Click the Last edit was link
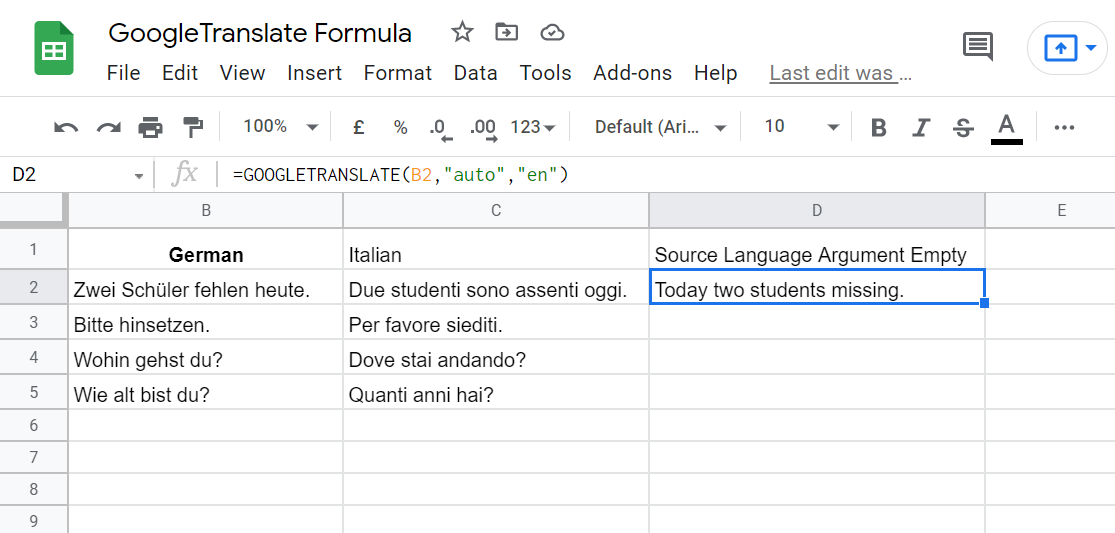The width and height of the screenshot is (1115, 533). click(840, 73)
